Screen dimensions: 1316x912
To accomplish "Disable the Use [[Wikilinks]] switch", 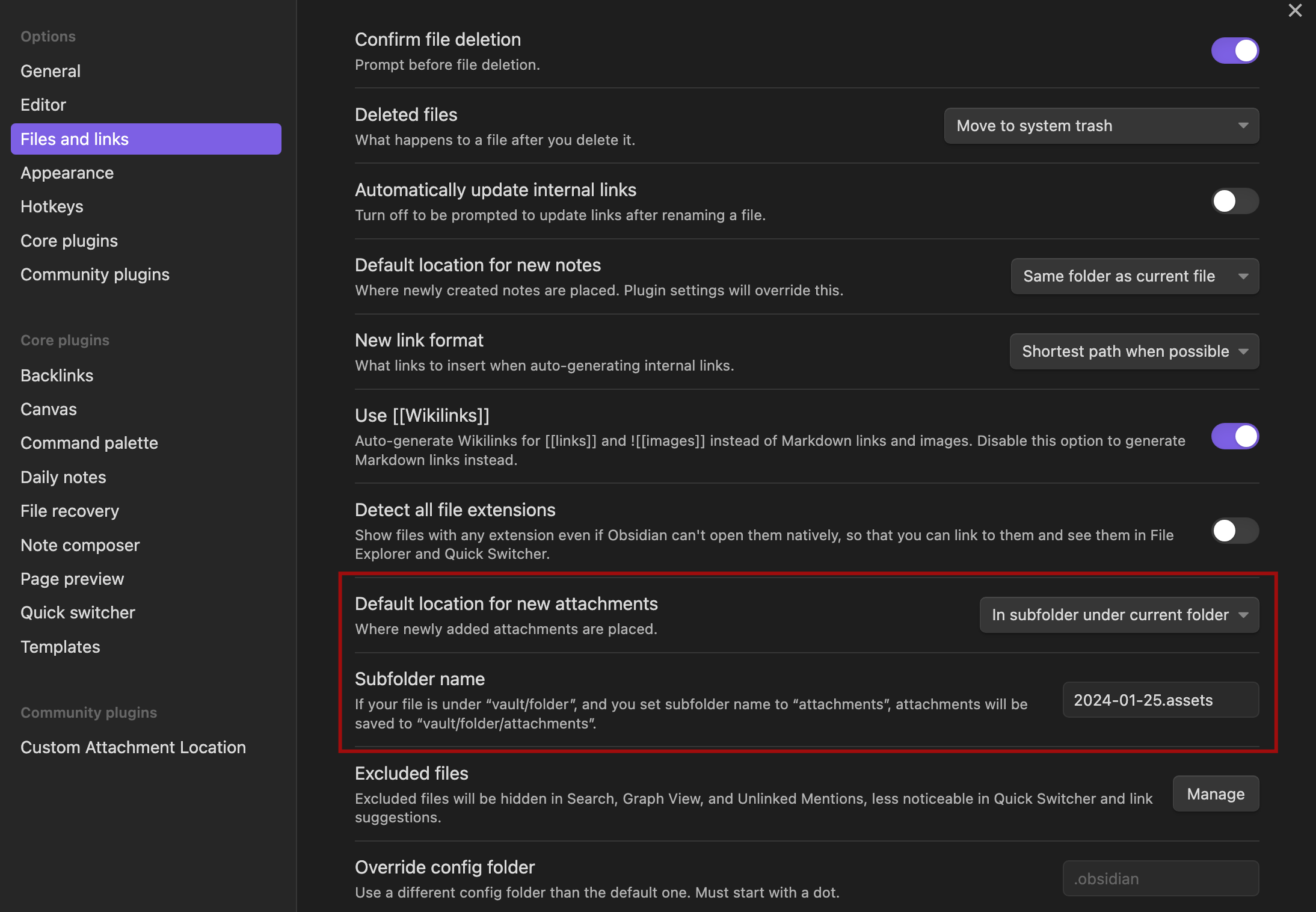I will (x=1234, y=436).
